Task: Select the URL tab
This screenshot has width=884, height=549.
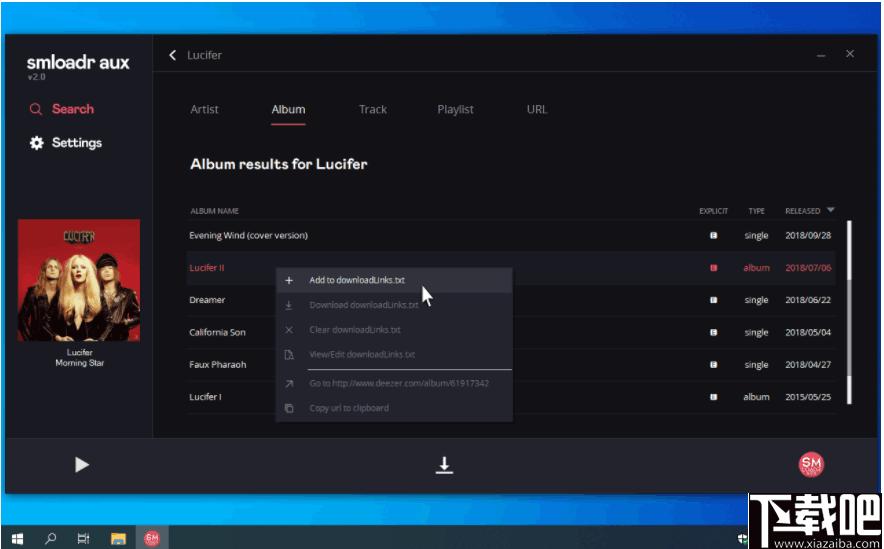Action: click(537, 109)
